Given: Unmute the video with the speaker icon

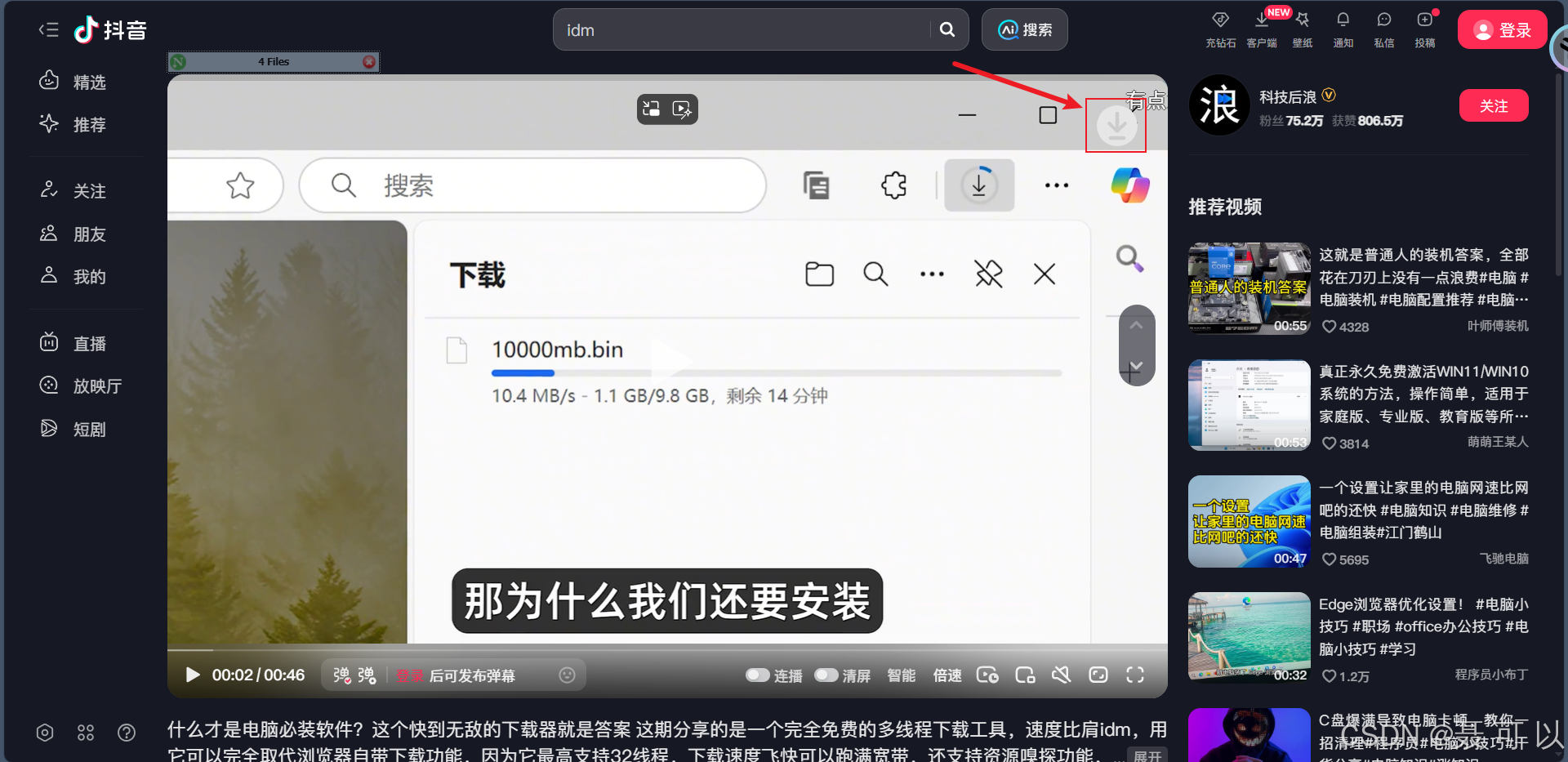Looking at the screenshot, I should click(1061, 675).
